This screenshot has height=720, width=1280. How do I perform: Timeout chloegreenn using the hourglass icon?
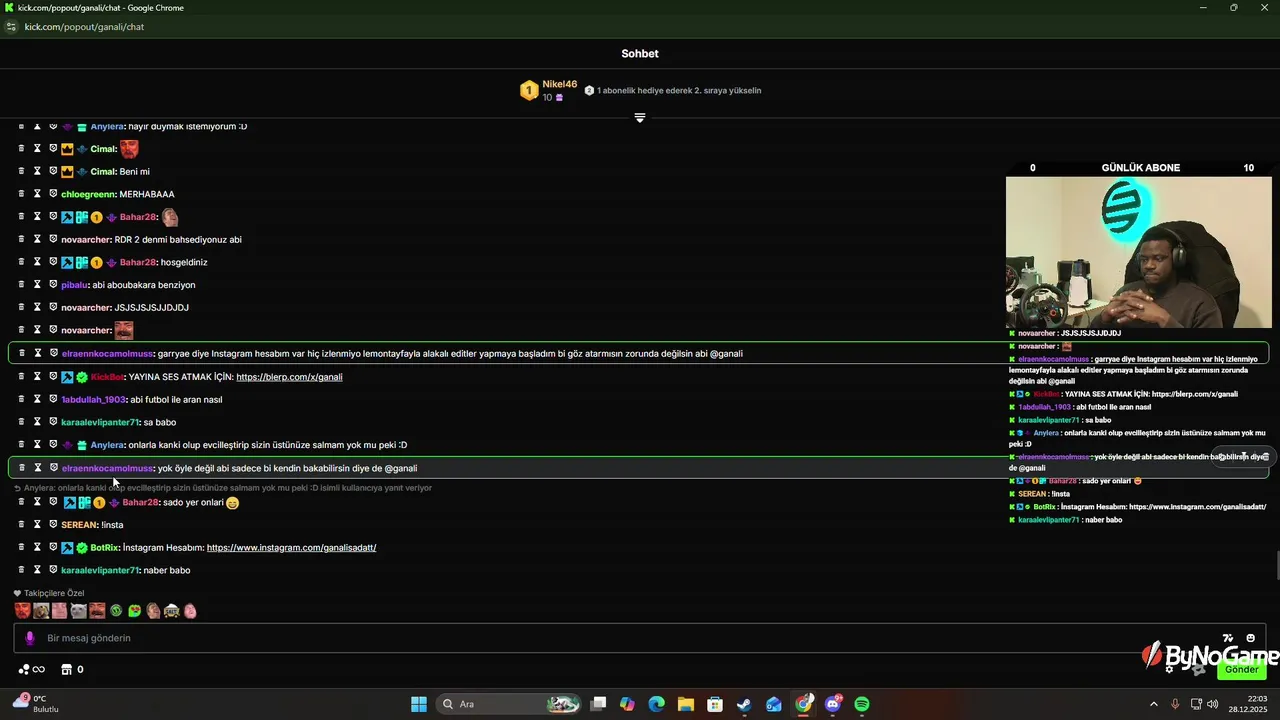(37, 194)
